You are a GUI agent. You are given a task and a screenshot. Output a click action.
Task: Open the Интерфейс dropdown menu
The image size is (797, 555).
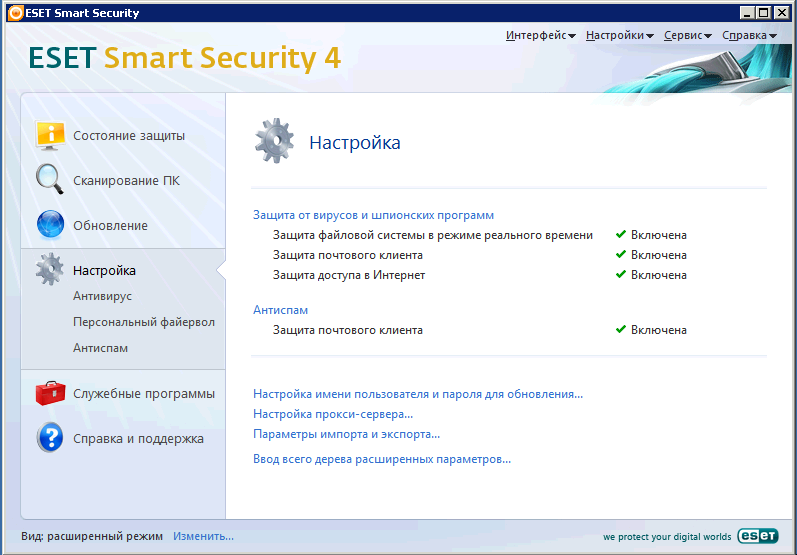click(541, 35)
